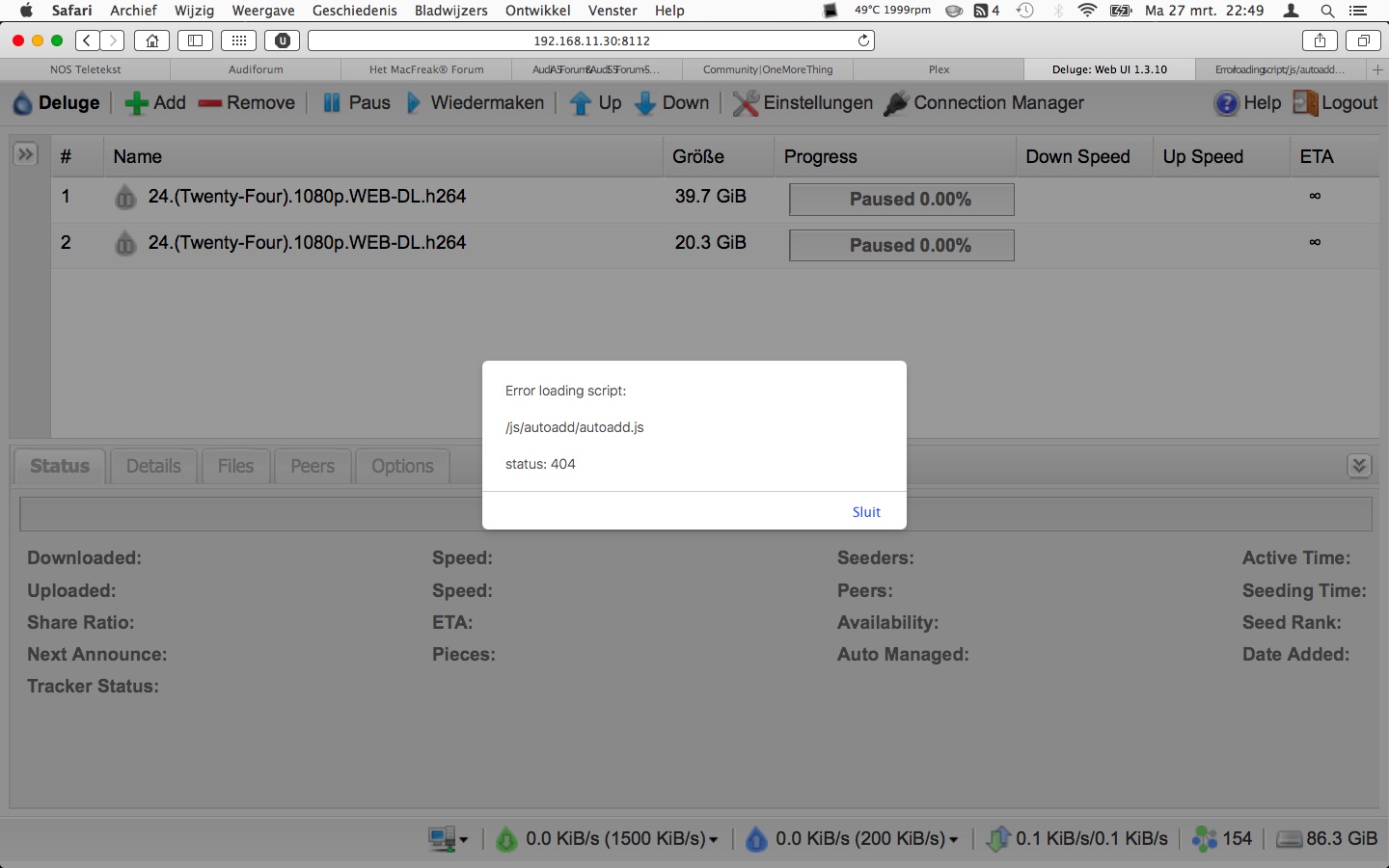Show all Safari tabs

pyautogui.click(x=1364, y=41)
